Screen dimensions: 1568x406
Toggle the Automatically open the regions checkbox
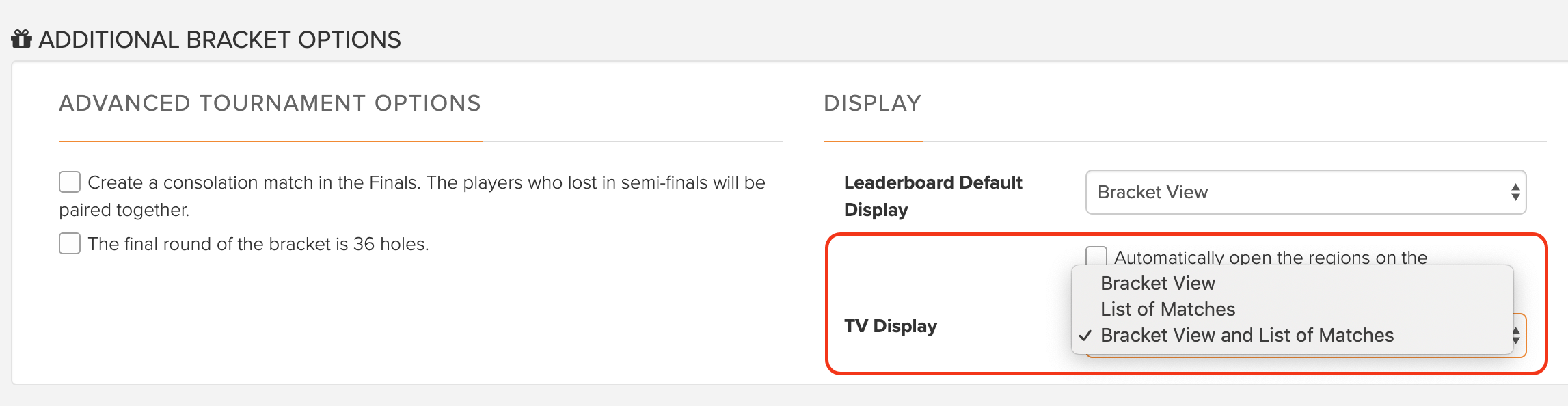click(x=1096, y=256)
